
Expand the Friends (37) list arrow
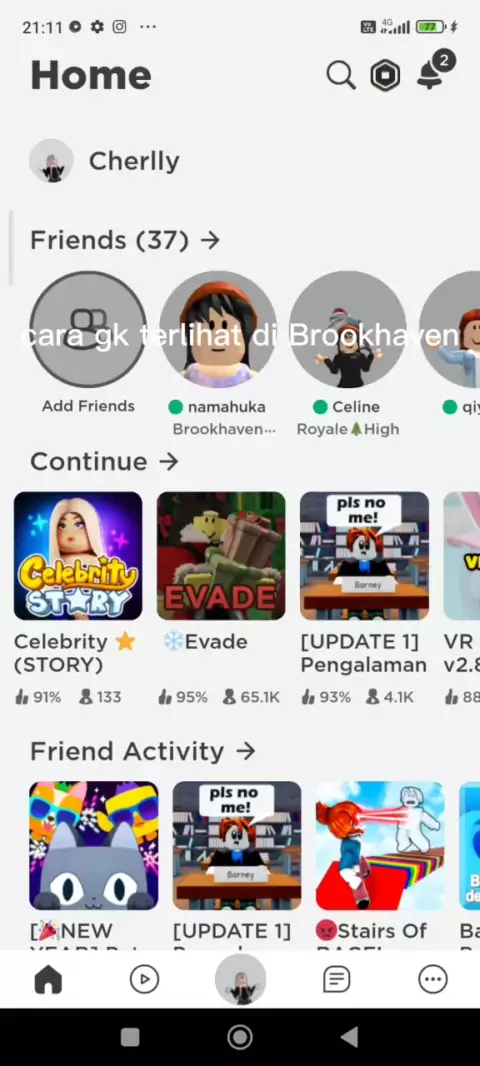(210, 240)
